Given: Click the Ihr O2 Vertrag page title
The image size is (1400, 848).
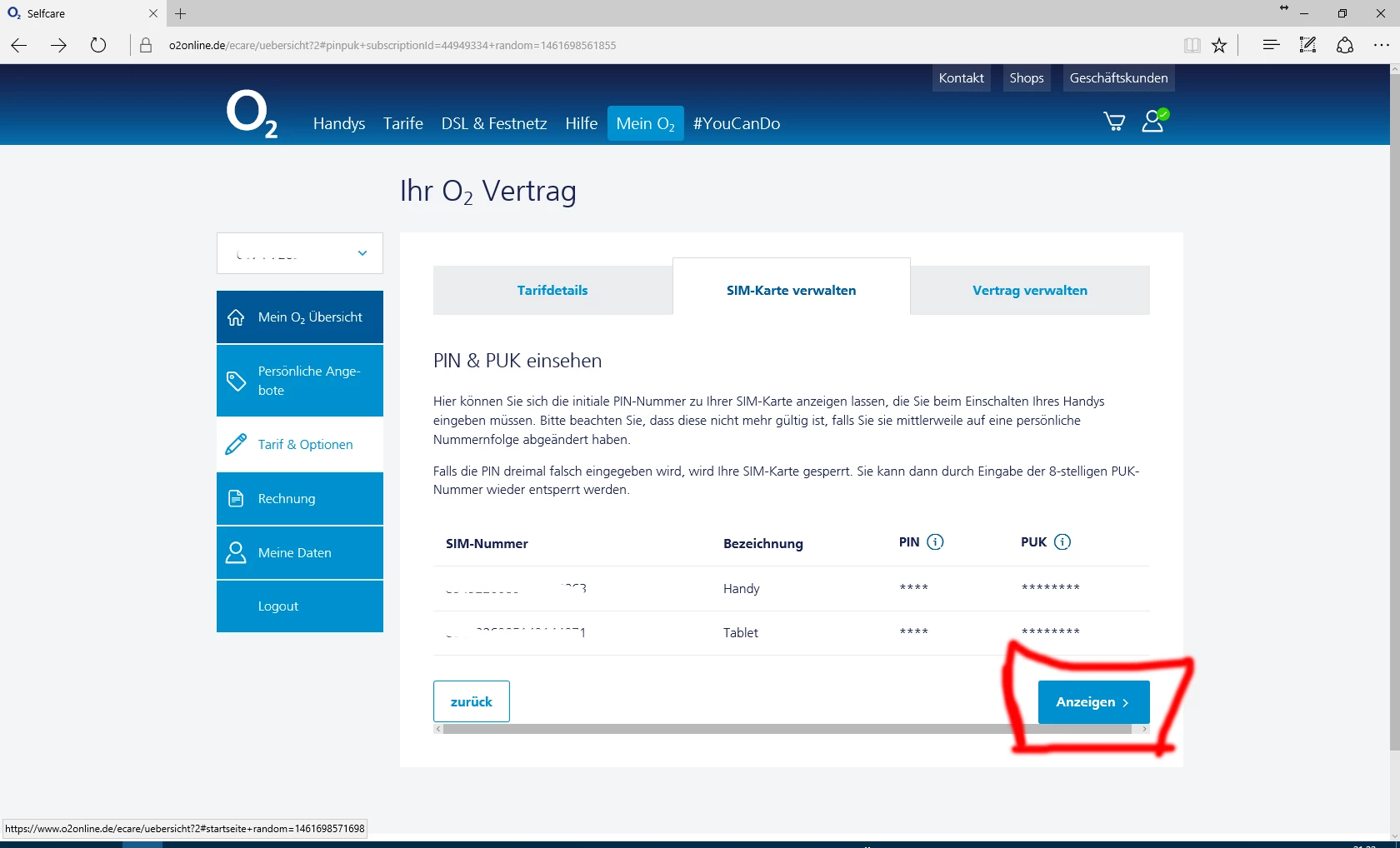Looking at the screenshot, I should tap(488, 192).
